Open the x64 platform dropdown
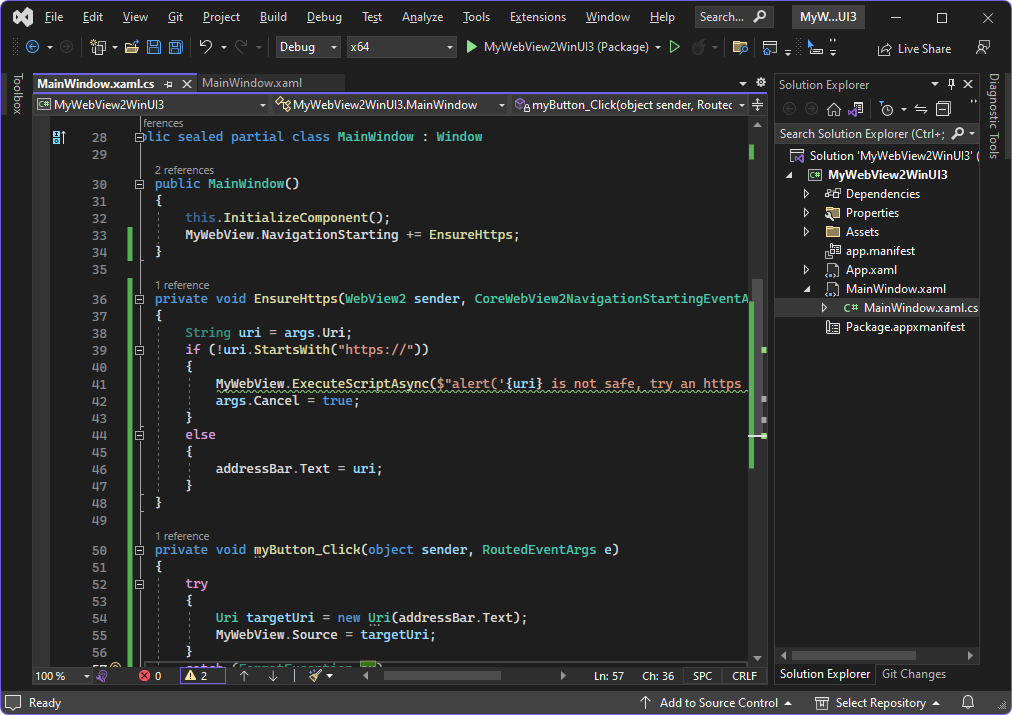 (x=400, y=47)
